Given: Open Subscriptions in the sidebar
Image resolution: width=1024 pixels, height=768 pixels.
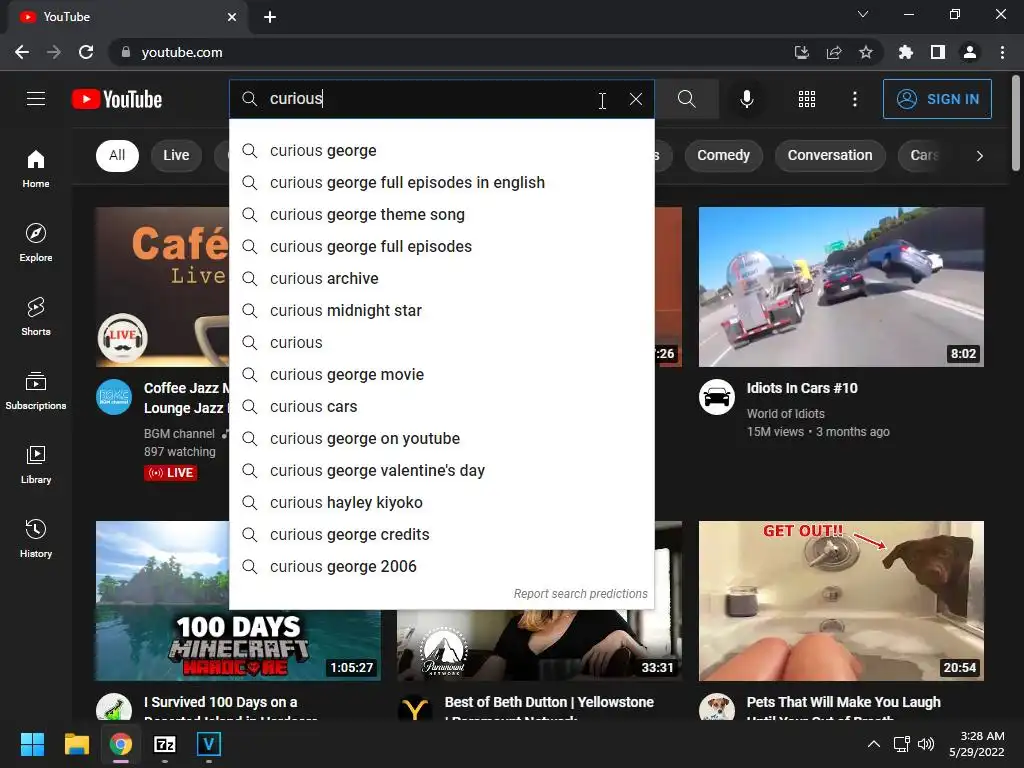Looking at the screenshot, I should [36, 391].
